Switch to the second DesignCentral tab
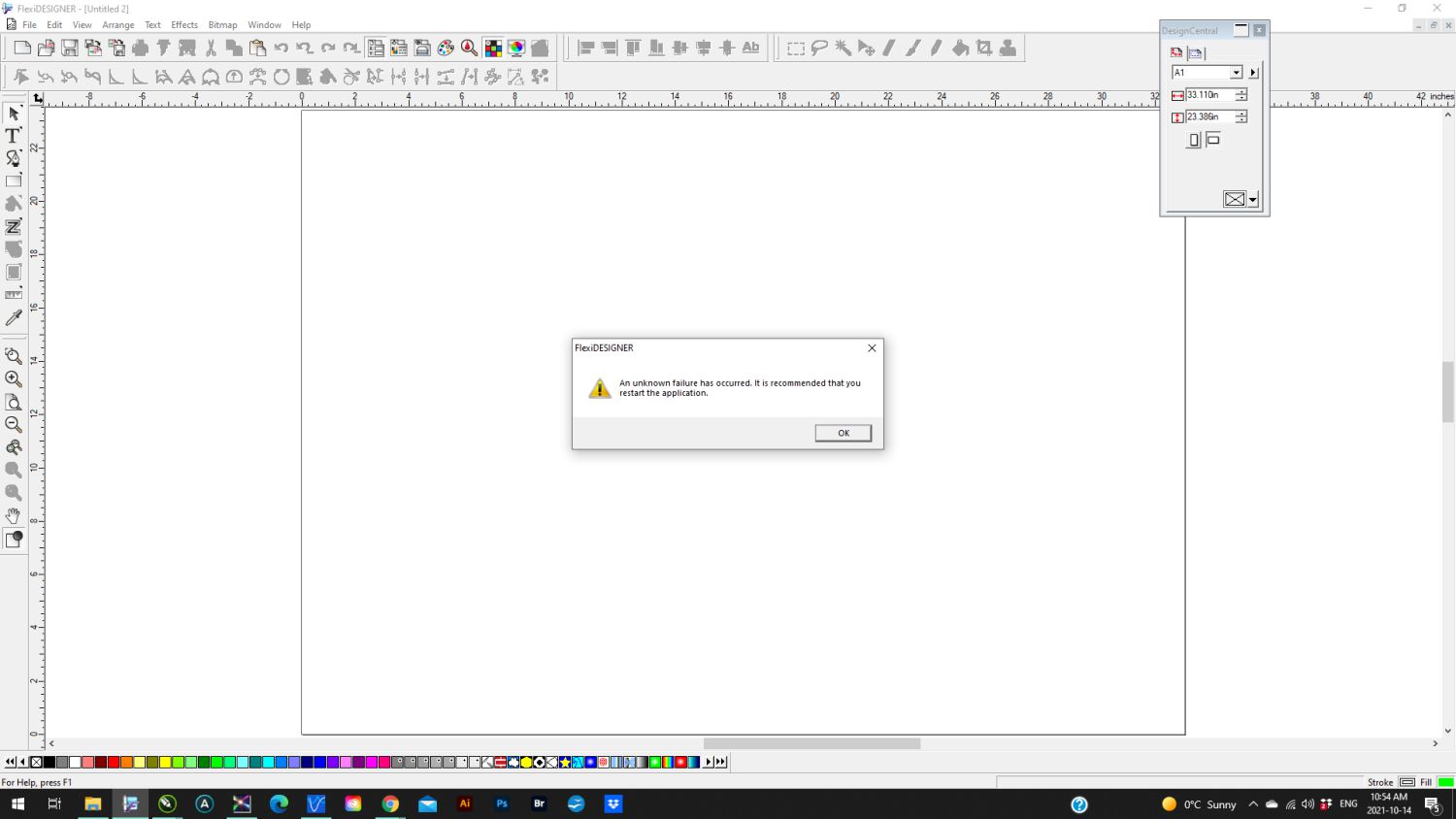 coord(1196,52)
